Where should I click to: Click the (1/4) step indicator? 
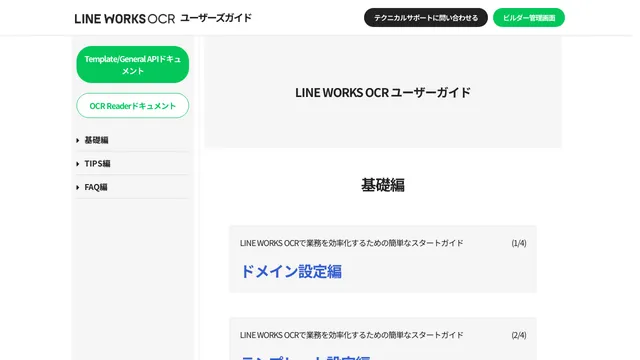click(x=519, y=243)
